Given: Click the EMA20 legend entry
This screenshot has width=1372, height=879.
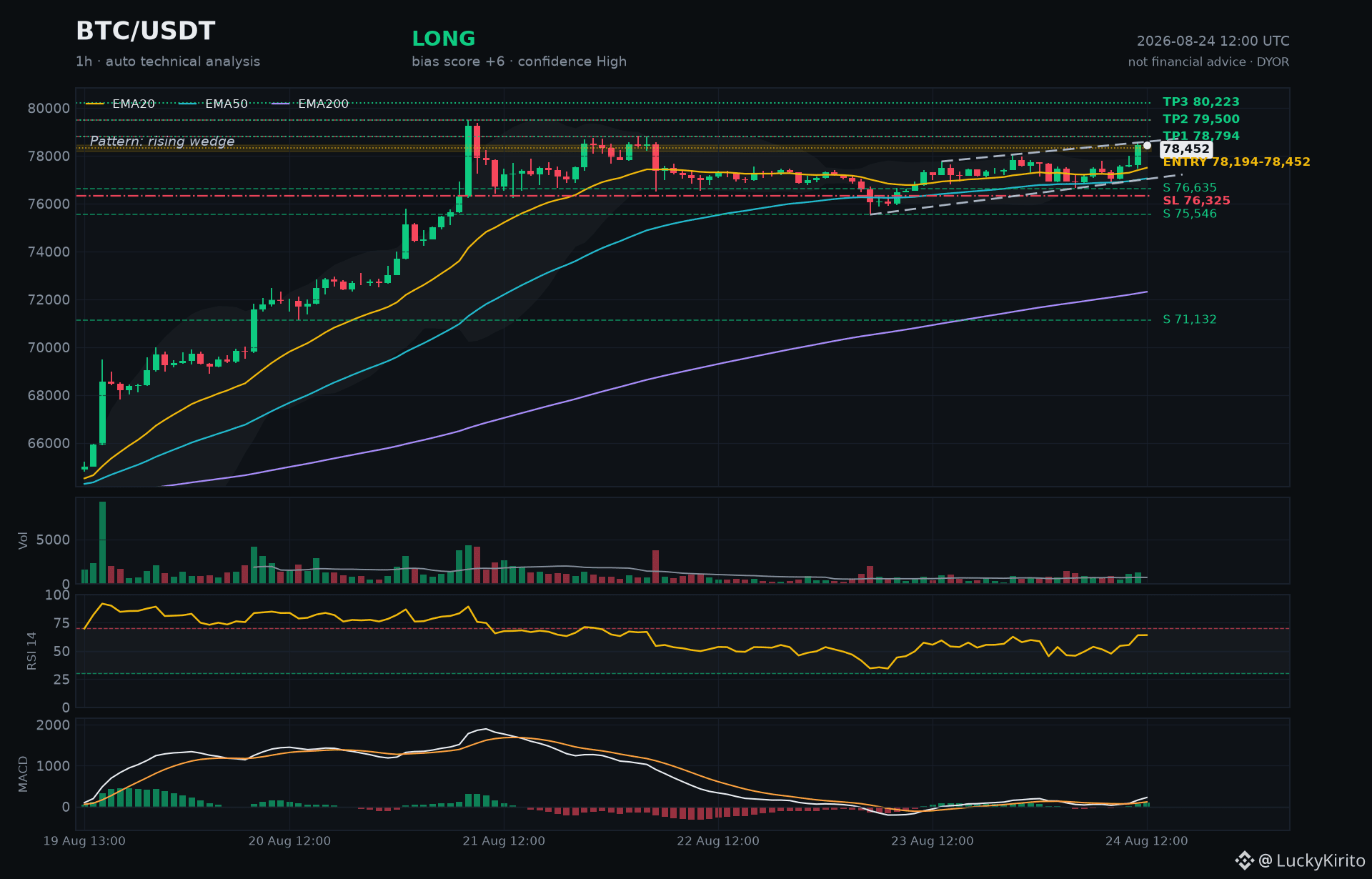Looking at the screenshot, I should 121,104.
